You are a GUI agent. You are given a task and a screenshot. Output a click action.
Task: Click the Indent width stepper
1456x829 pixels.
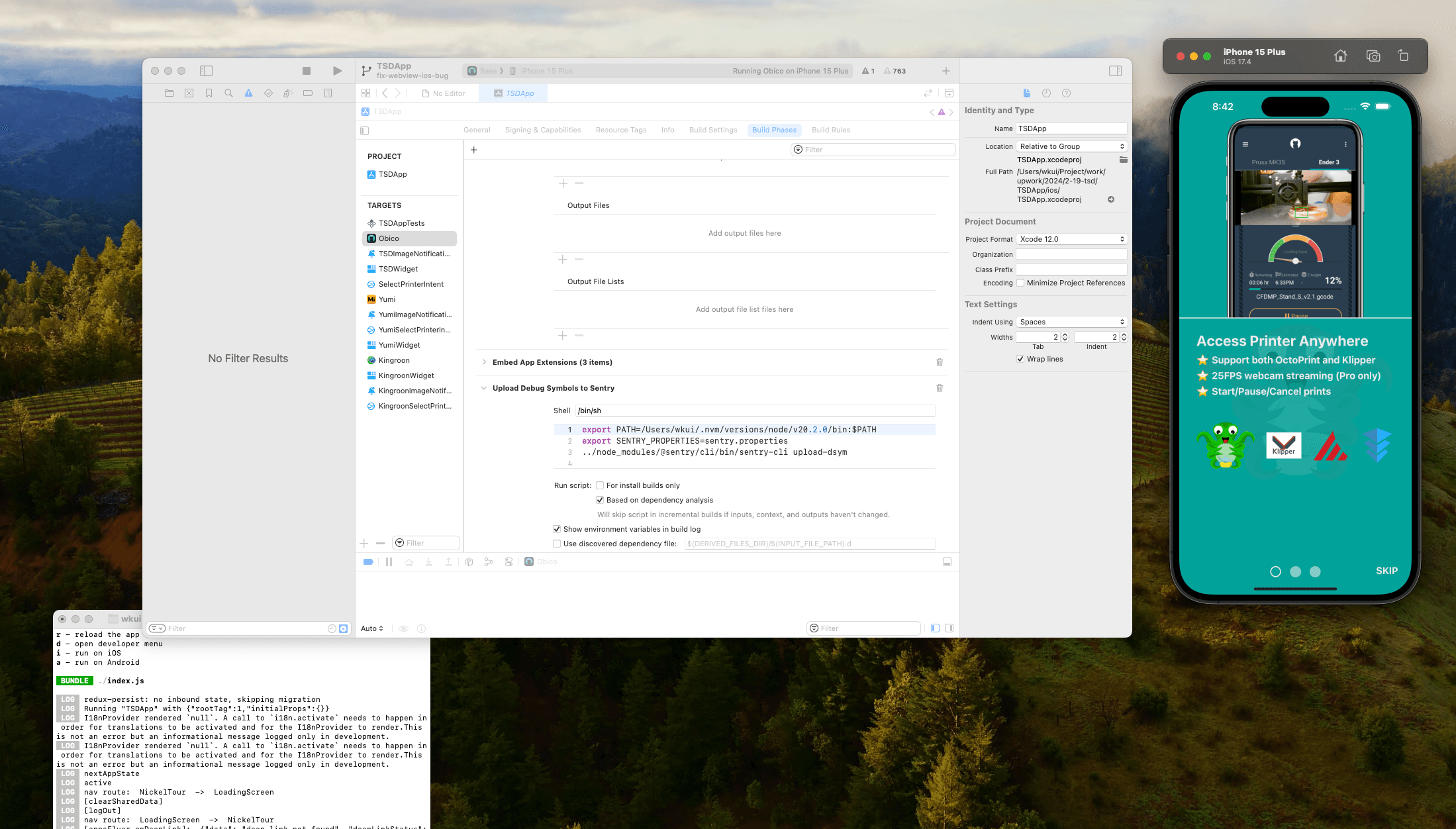(1124, 337)
